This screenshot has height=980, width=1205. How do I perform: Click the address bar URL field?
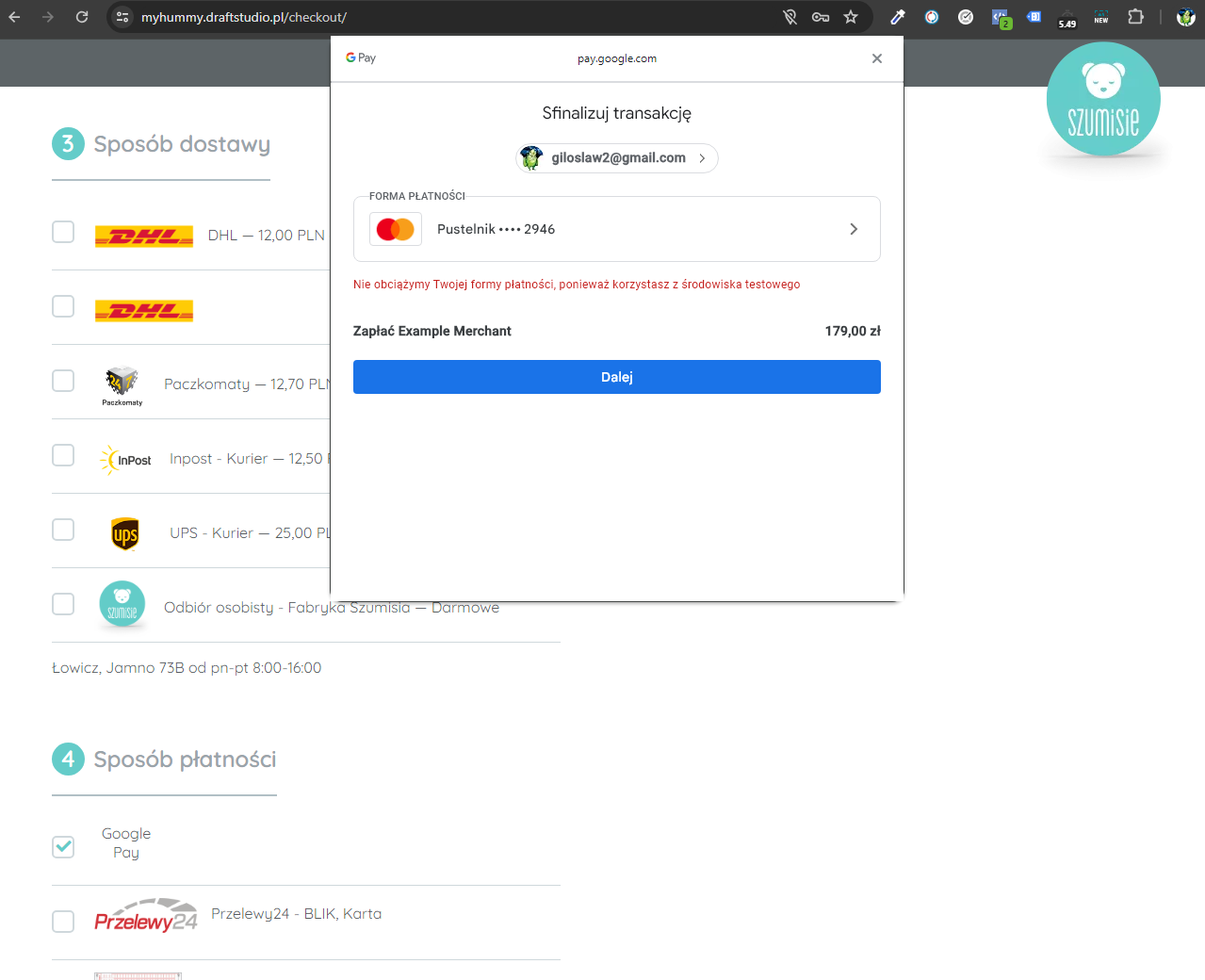click(x=452, y=17)
